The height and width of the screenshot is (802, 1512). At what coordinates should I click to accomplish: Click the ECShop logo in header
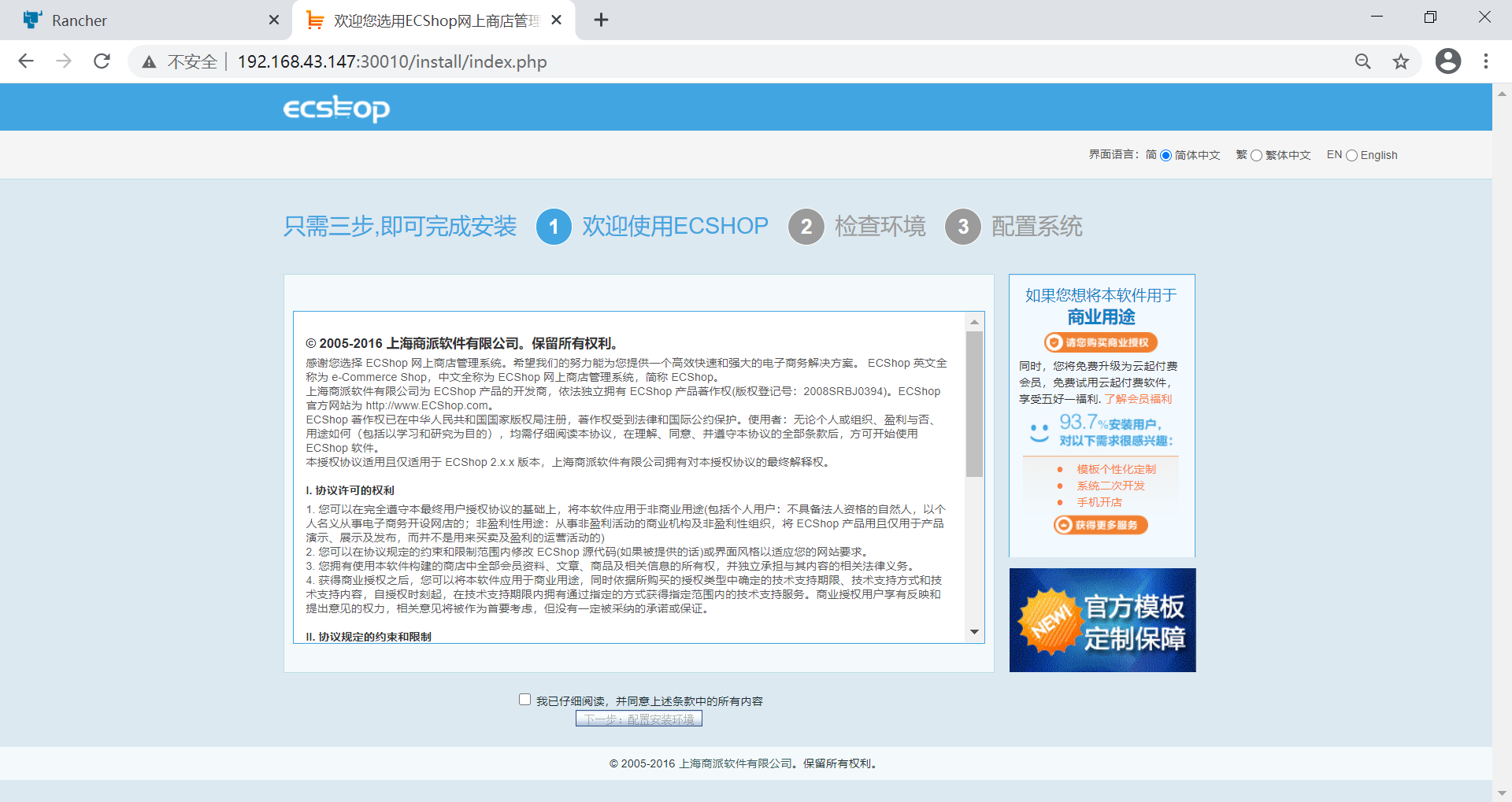click(336, 108)
